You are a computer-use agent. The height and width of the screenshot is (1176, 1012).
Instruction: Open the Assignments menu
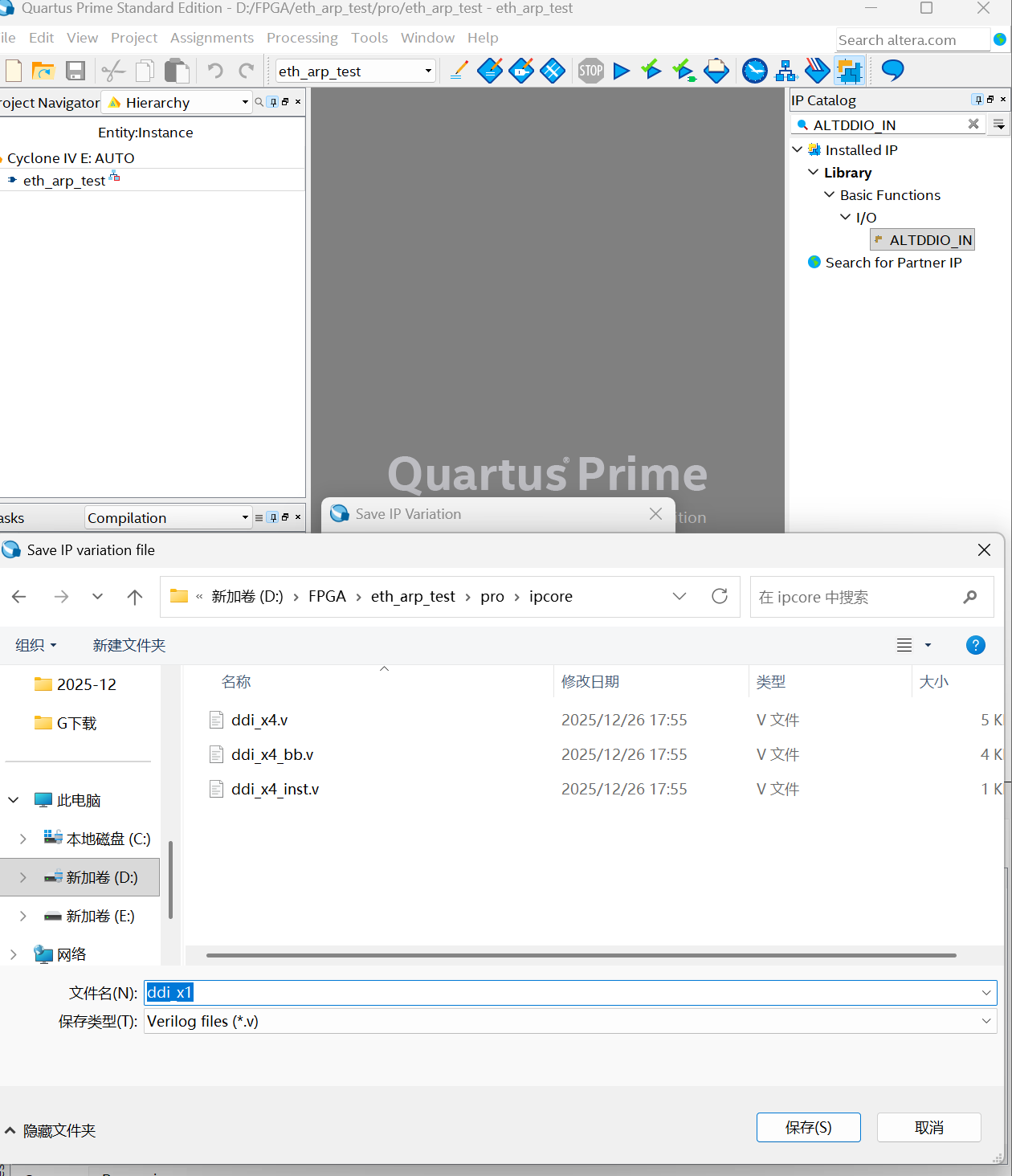coord(212,38)
